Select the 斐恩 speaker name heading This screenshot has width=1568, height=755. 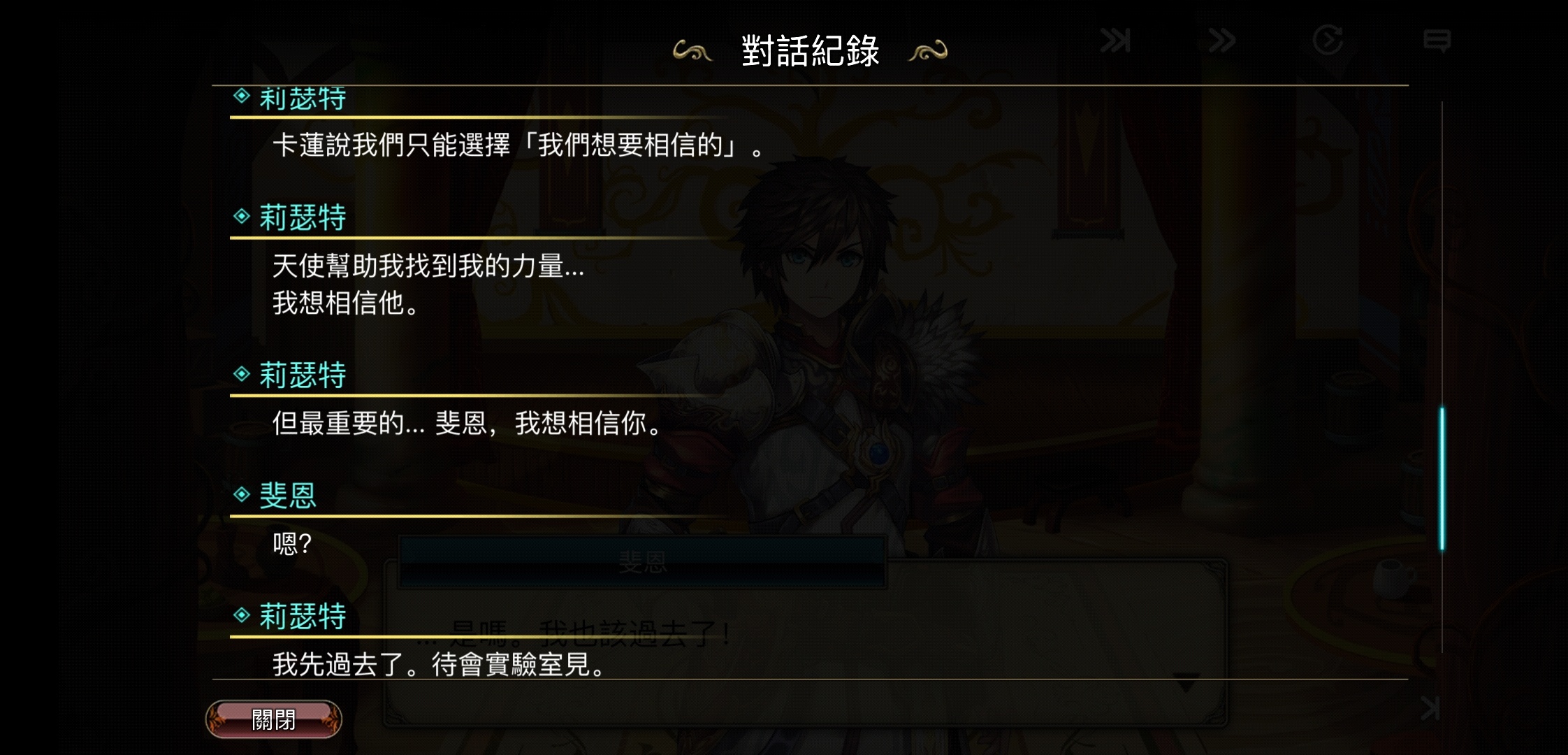tap(288, 496)
